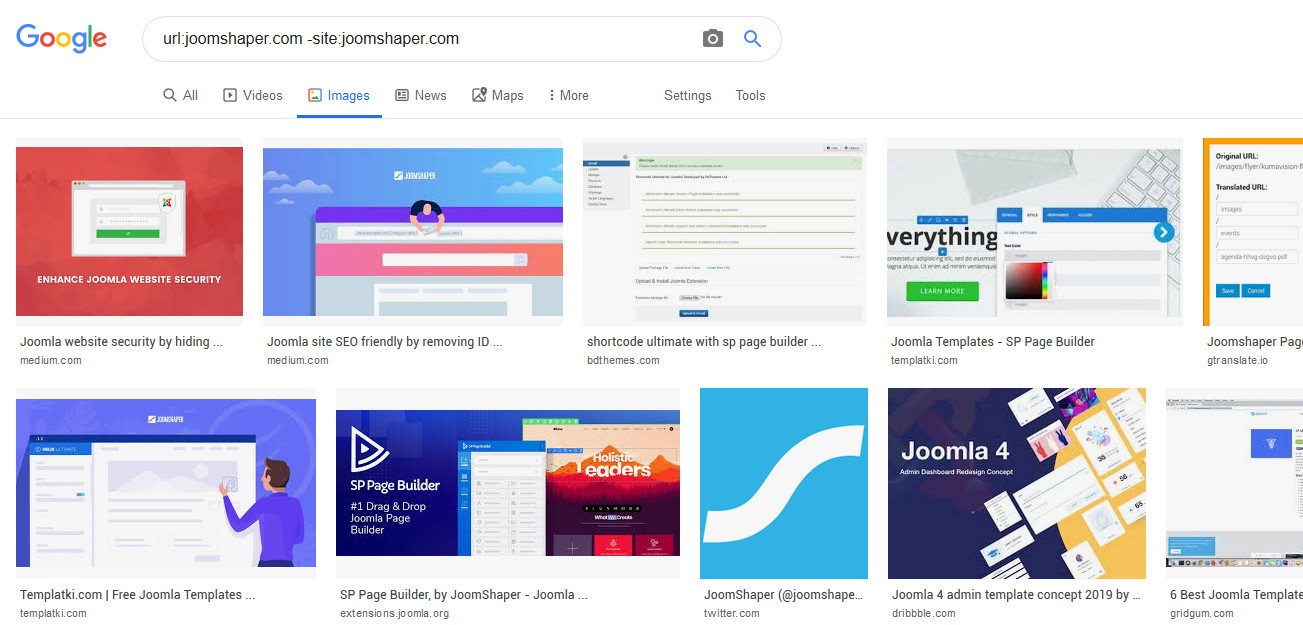Click 'SP Page Builder, by JoomShaper' title
The width and height of the screenshot is (1303, 625).
tap(464, 594)
